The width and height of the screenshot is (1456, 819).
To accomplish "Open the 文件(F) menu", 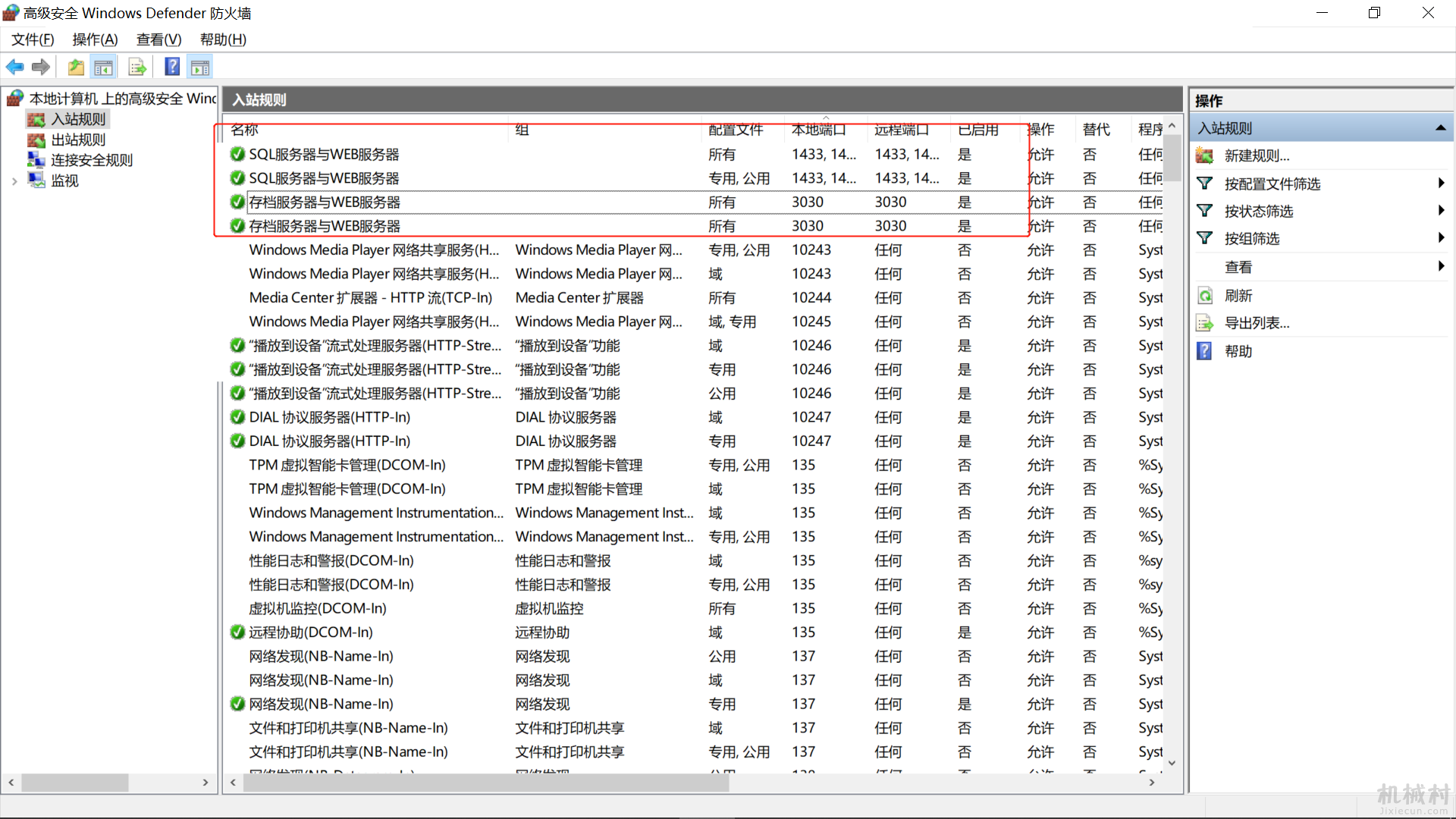I will [33, 40].
